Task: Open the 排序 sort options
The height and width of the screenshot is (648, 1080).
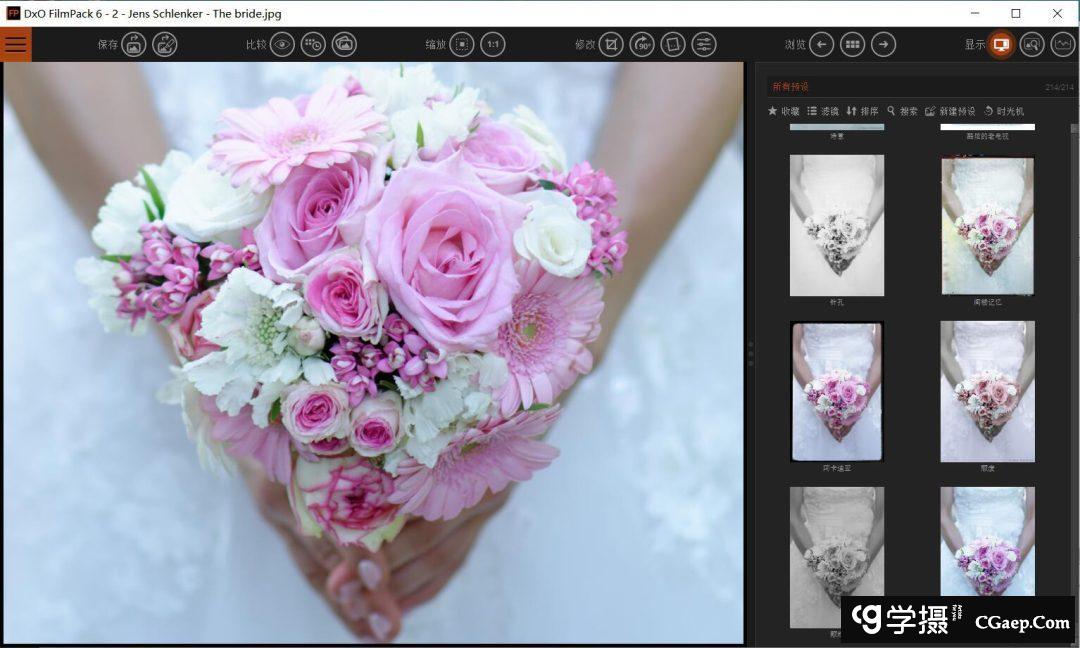Action: tap(862, 111)
